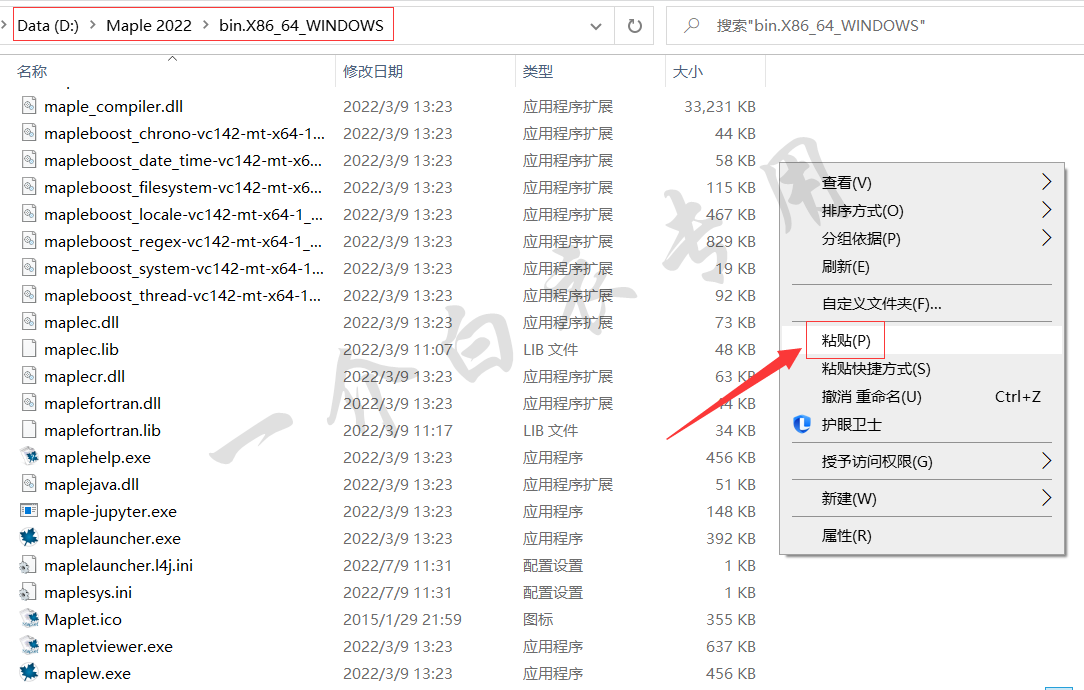Click the mapleboost_regex dll file icon
Image resolution: width=1084 pixels, height=690 pixels.
29,240
